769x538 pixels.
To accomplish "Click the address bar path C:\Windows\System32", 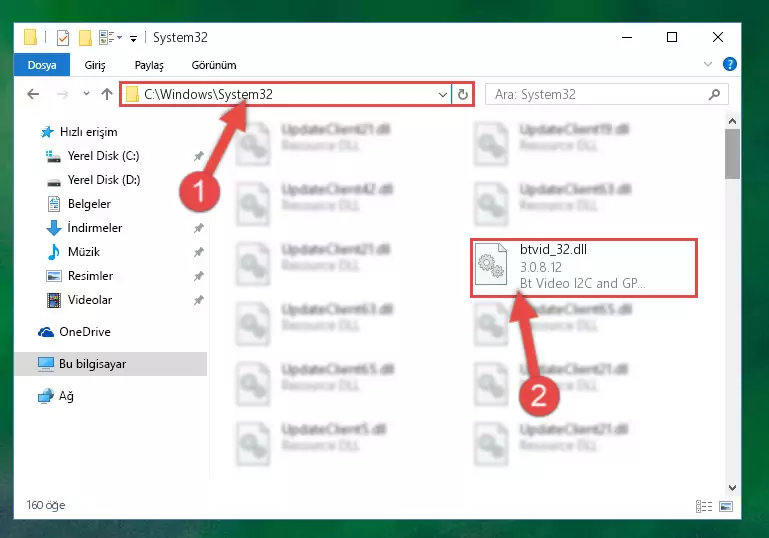I will [208, 94].
